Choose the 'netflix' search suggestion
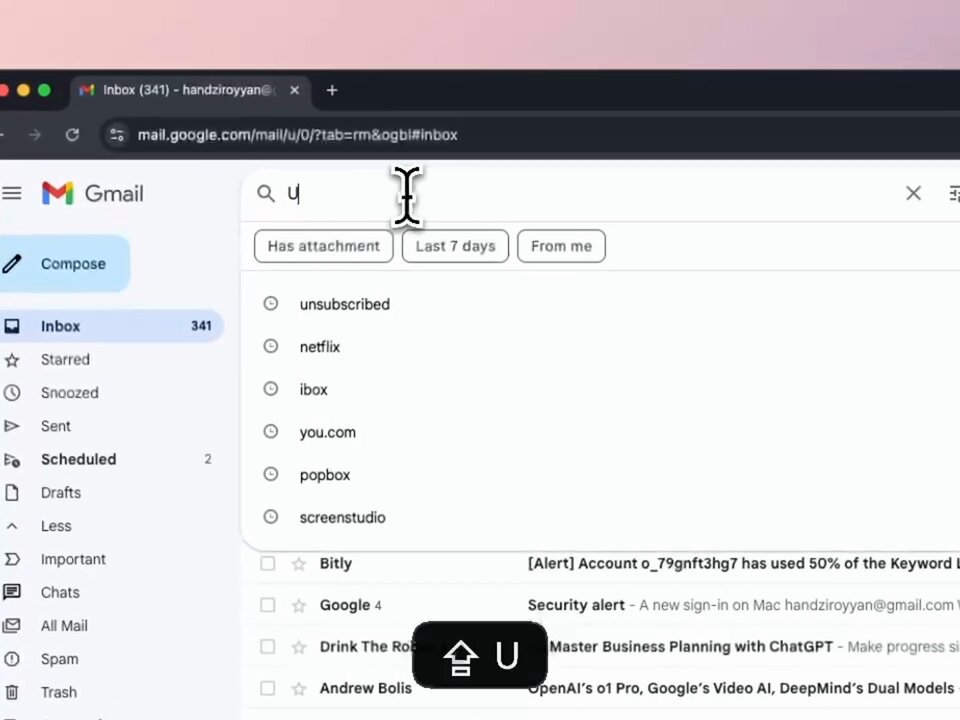 [x=320, y=347]
